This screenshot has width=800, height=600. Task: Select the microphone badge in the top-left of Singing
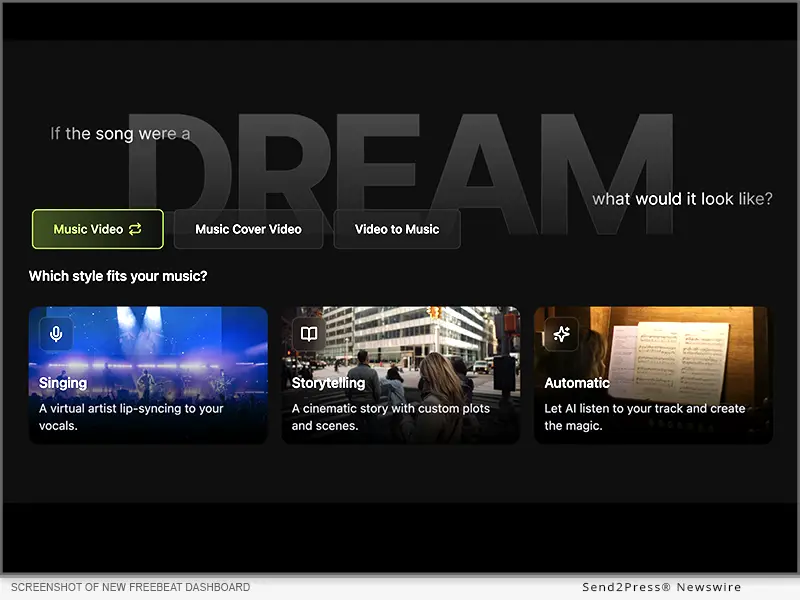click(56, 334)
